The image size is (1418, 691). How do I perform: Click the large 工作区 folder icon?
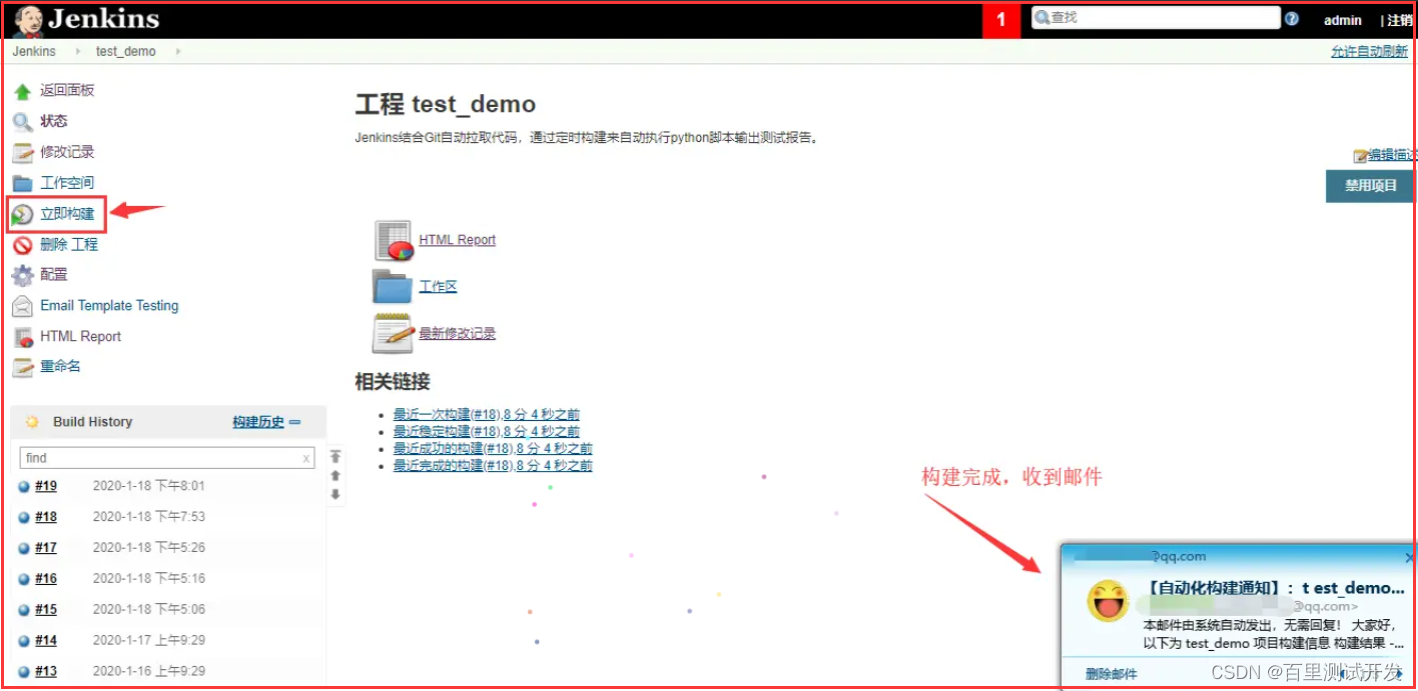[x=392, y=286]
